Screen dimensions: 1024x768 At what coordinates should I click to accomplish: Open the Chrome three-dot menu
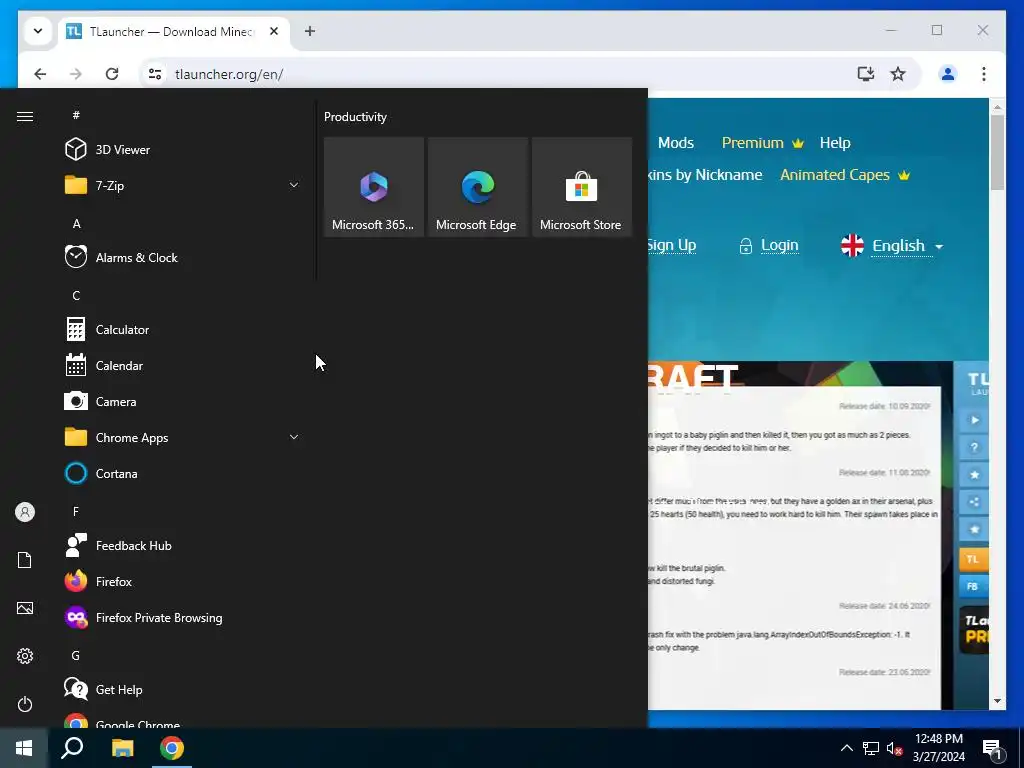[984, 74]
